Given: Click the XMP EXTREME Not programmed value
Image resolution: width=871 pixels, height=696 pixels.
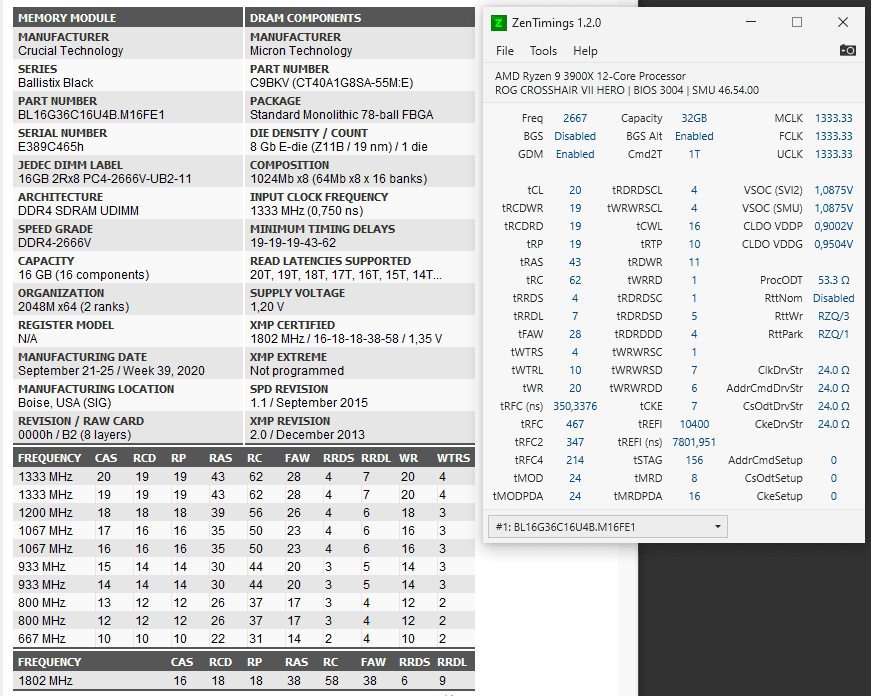Looking at the screenshot, I should (297, 370).
